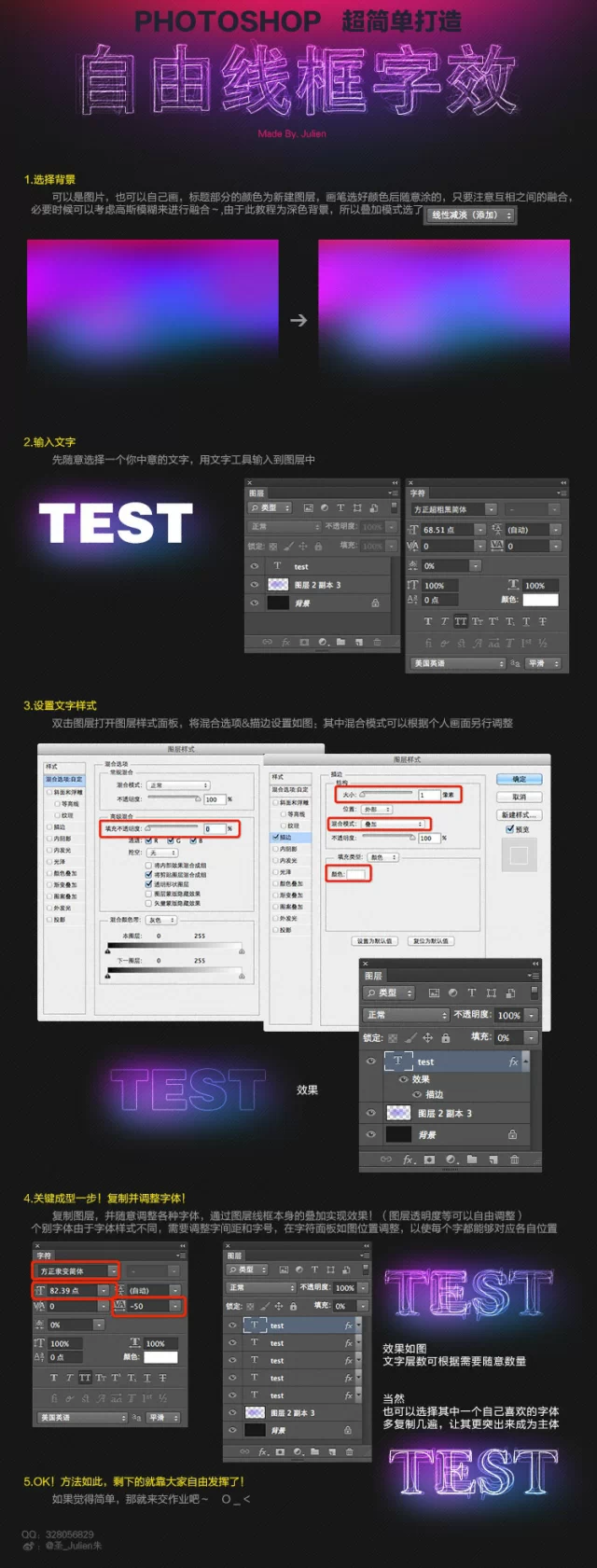Click the fx badge on test layer in step 3 Layers panel
597x1568 pixels.
(x=513, y=1062)
